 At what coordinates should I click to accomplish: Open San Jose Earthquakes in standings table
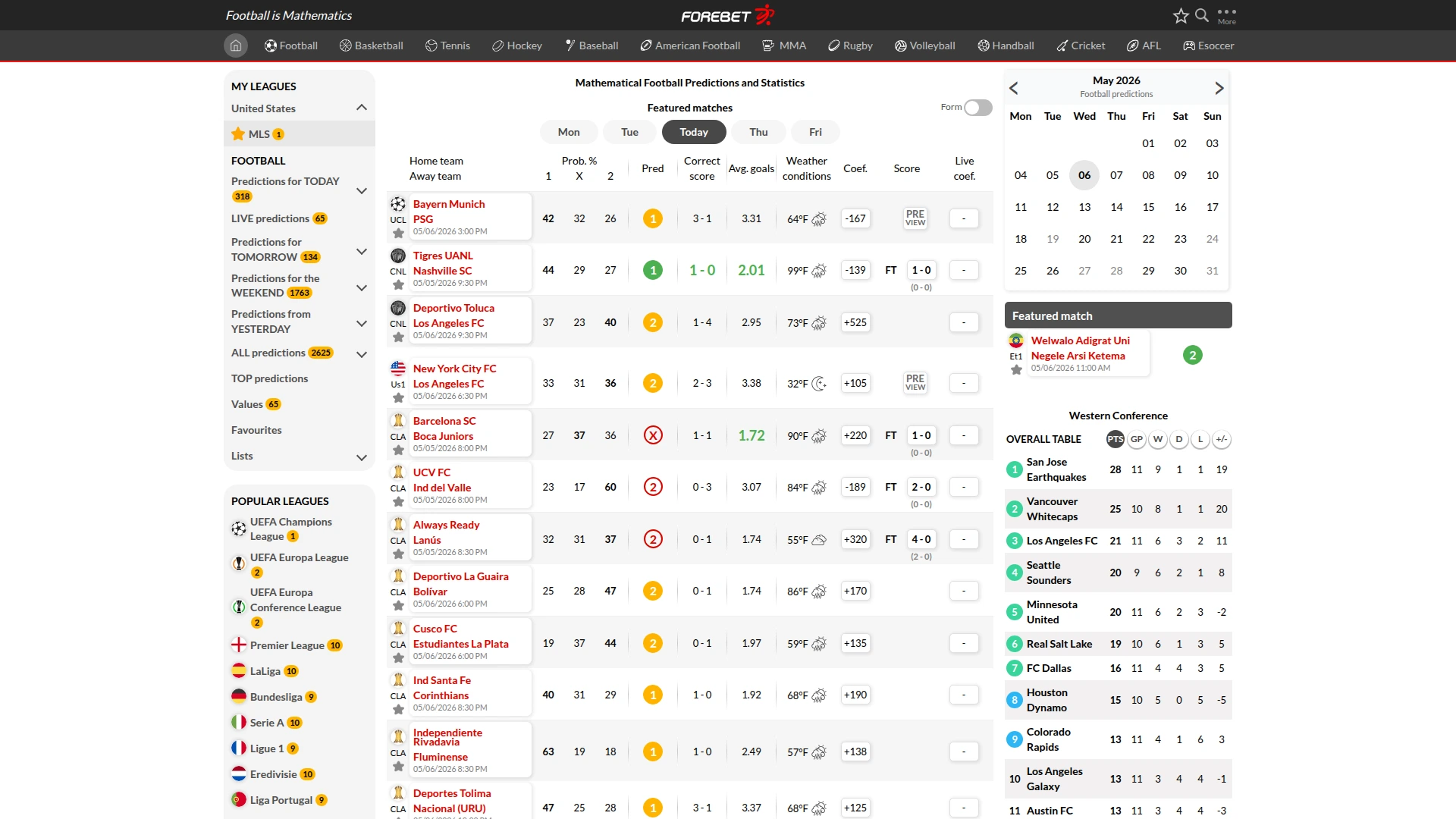(x=1056, y=469)
